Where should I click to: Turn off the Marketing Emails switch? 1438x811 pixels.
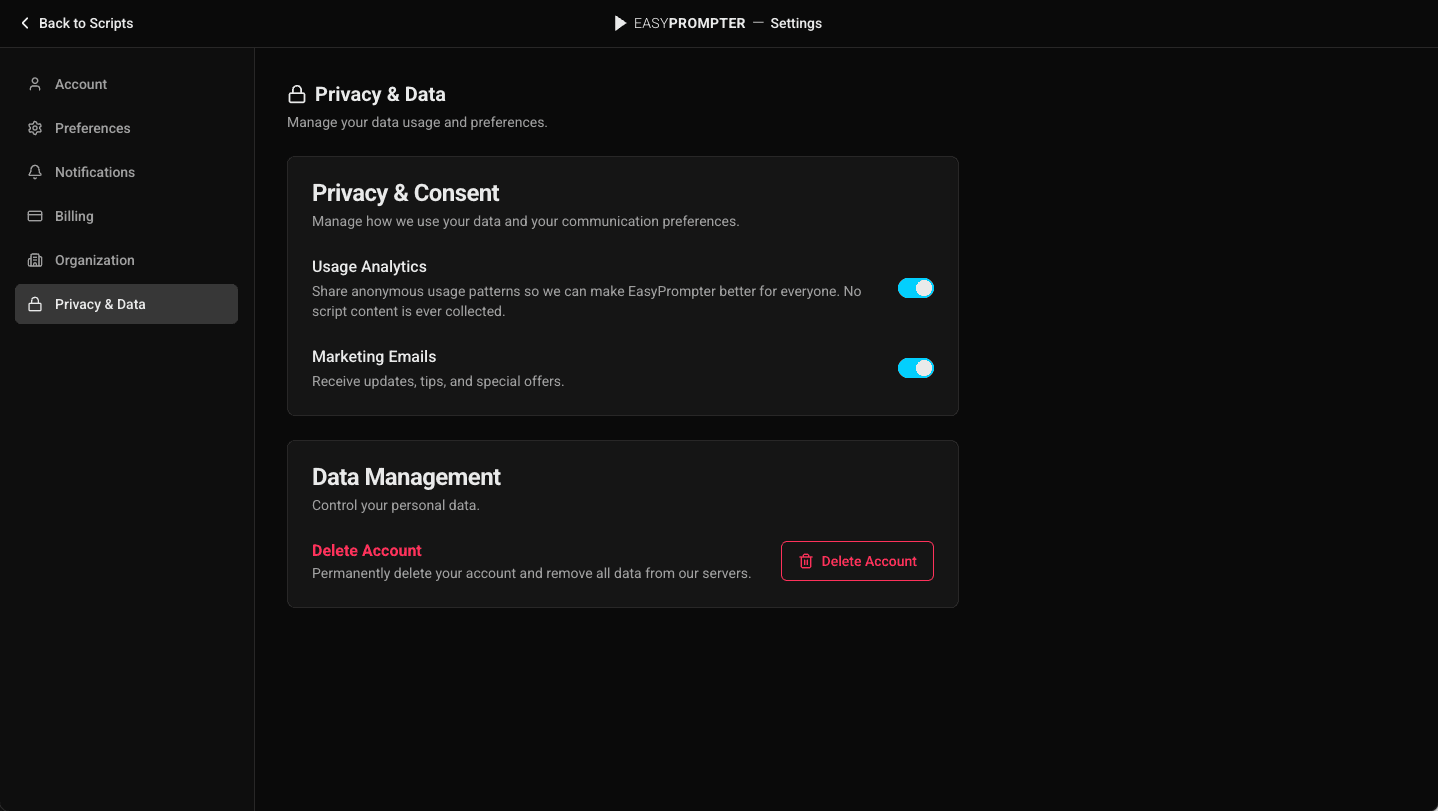(915, 368)
